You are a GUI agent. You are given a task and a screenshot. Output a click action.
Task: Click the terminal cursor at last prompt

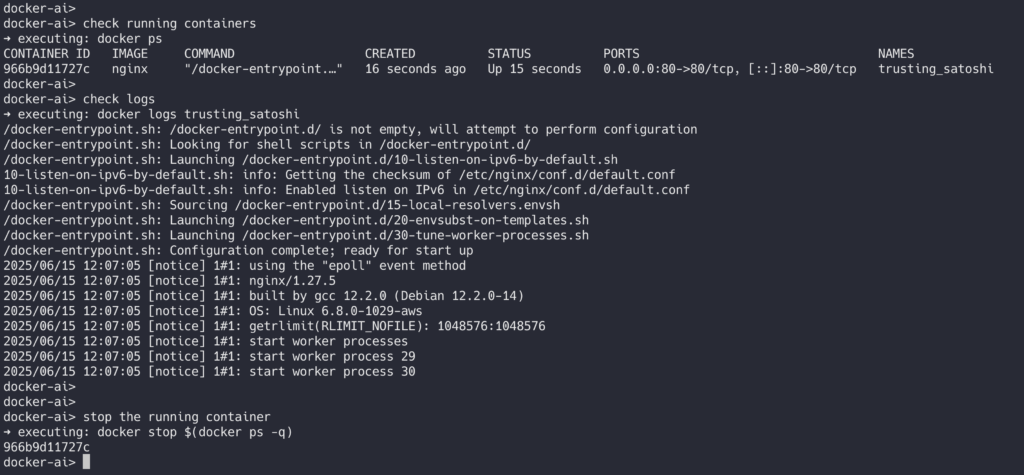[86, 463]
